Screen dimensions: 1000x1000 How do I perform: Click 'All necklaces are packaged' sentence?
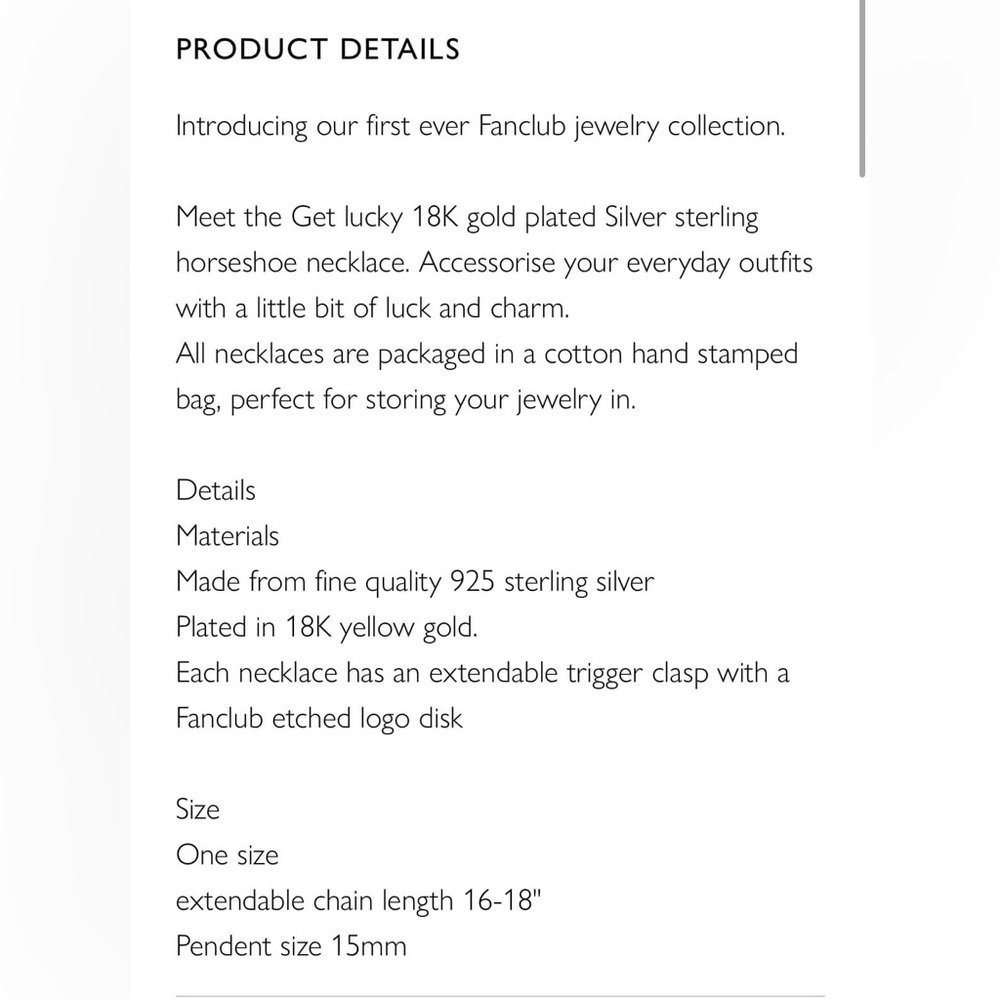tap(487, 354)
